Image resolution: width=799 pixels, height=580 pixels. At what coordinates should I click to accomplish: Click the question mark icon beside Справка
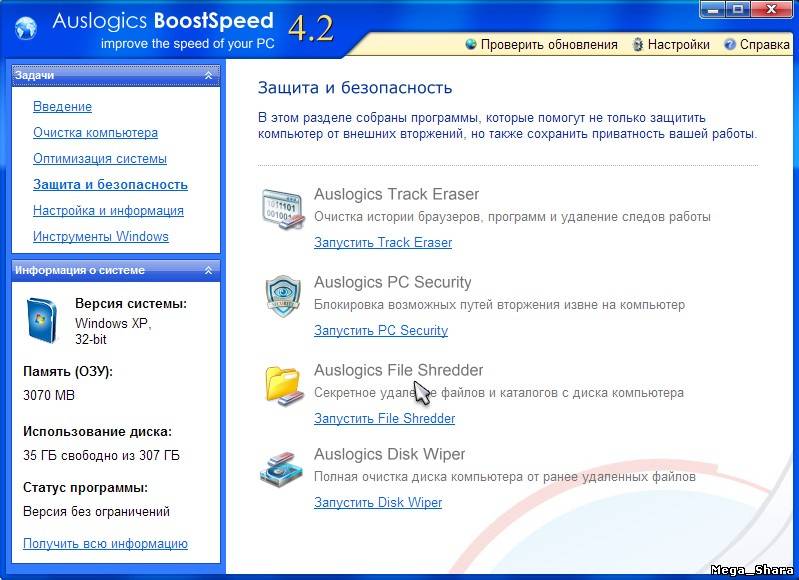click(x=730, y=44)
